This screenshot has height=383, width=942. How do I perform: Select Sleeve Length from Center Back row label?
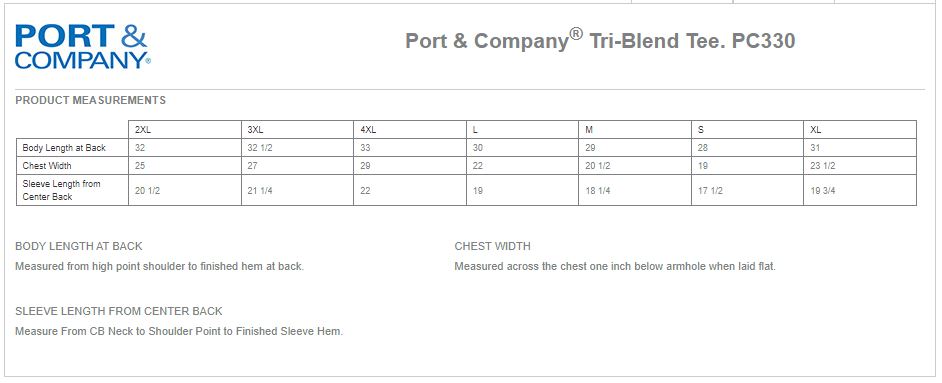[61, 190]
